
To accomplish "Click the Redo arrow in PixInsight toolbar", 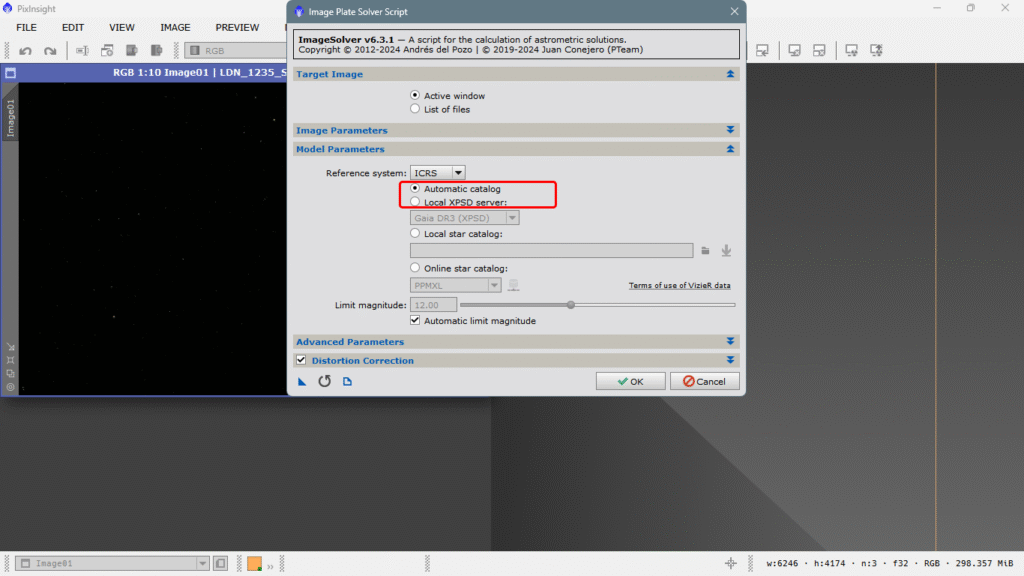I will coord(50,51).
